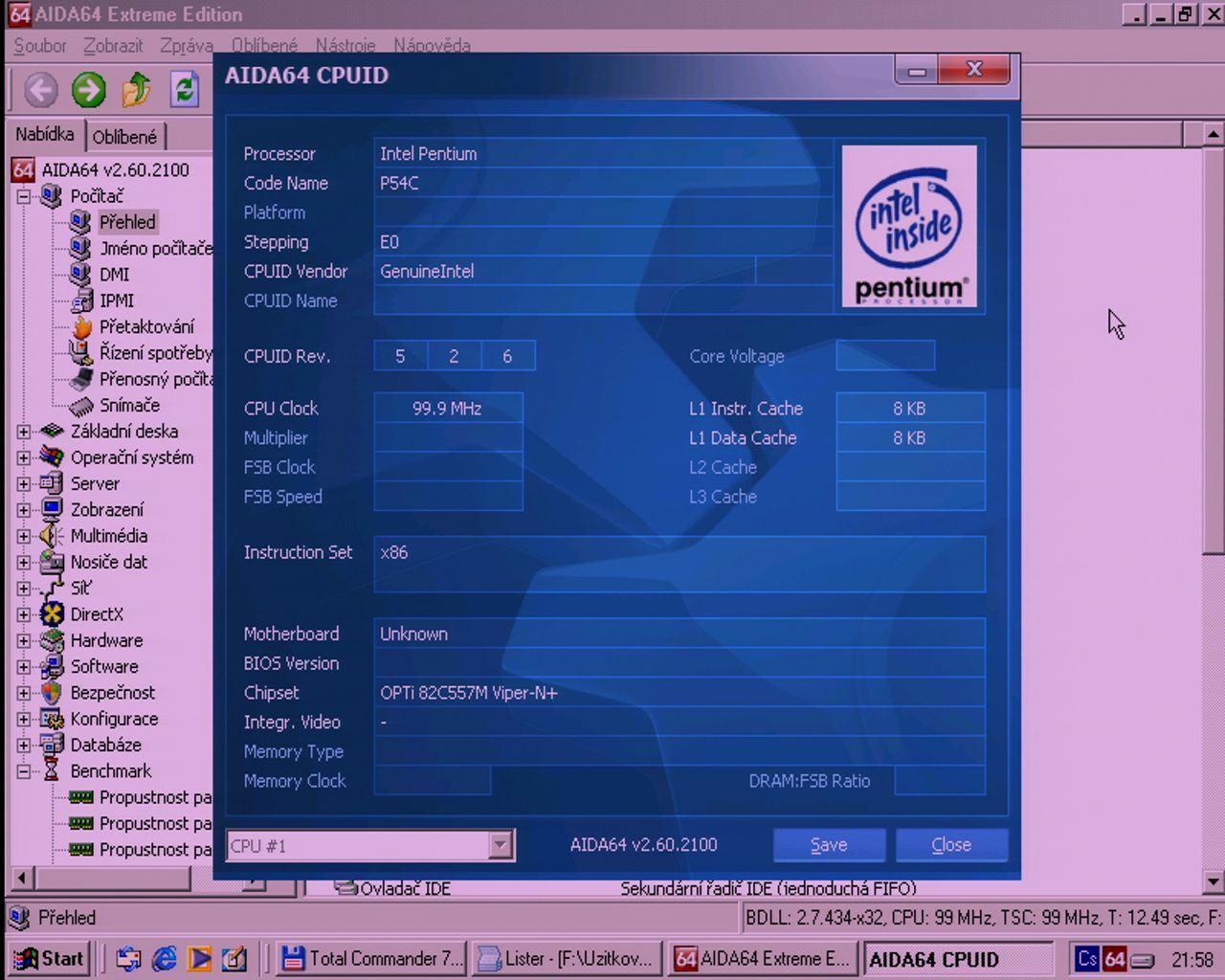Expand the Operační systém node
Screen dimensions: 1225x980
point(23,457)
